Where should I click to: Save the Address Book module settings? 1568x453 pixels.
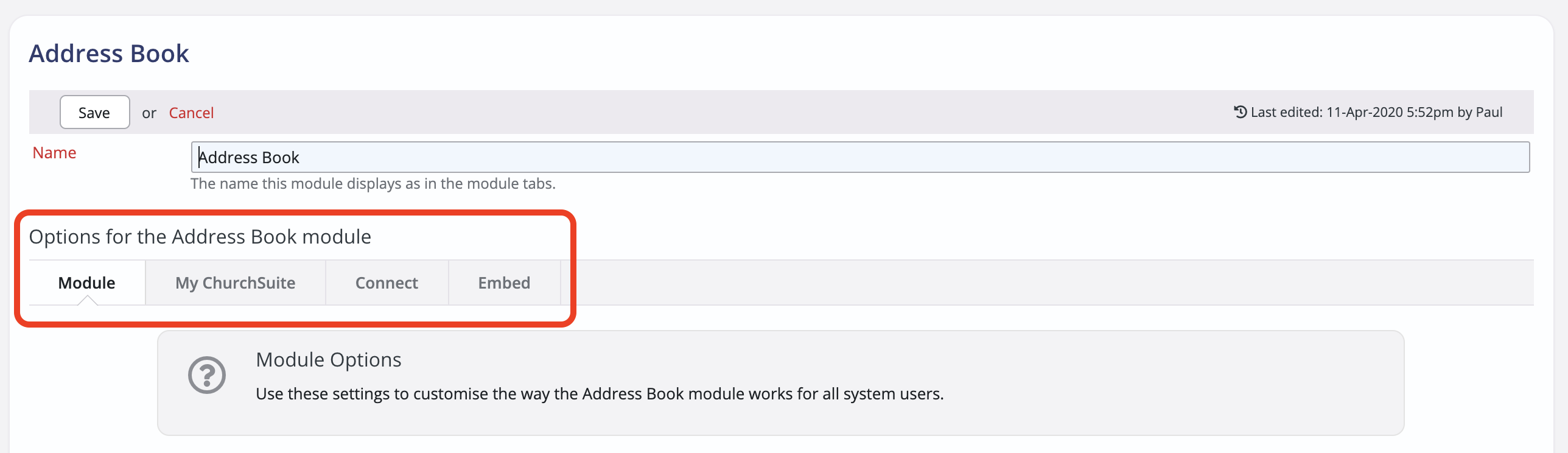(x=94, y=112)
